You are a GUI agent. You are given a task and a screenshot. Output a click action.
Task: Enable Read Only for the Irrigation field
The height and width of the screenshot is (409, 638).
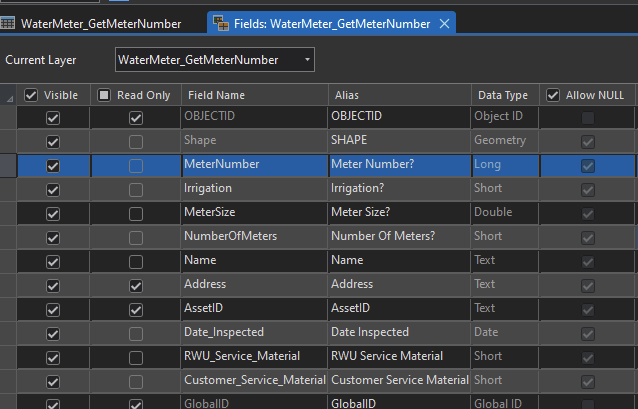pos(136,190)
